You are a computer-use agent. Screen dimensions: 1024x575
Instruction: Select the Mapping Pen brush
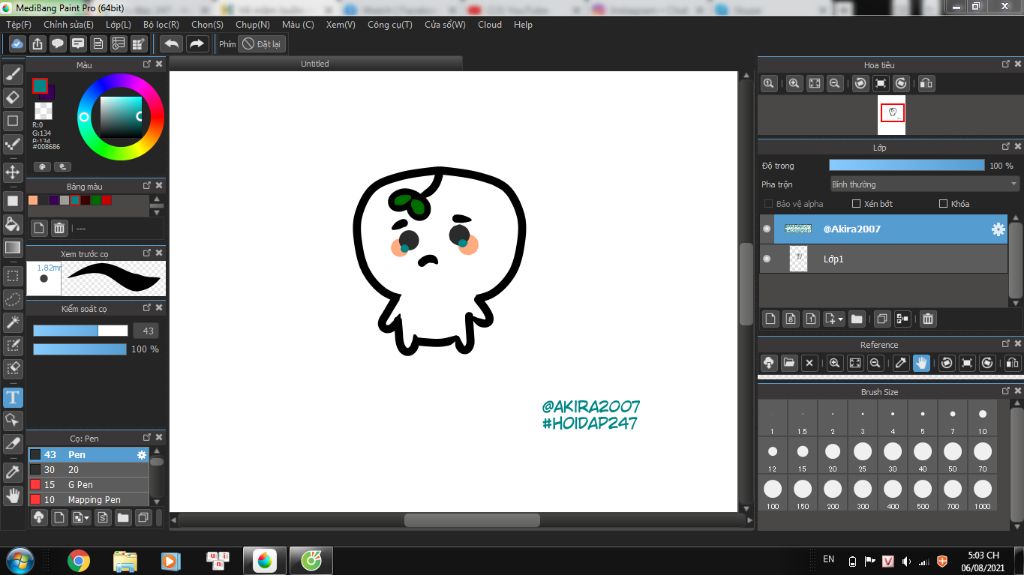(88, 500)
